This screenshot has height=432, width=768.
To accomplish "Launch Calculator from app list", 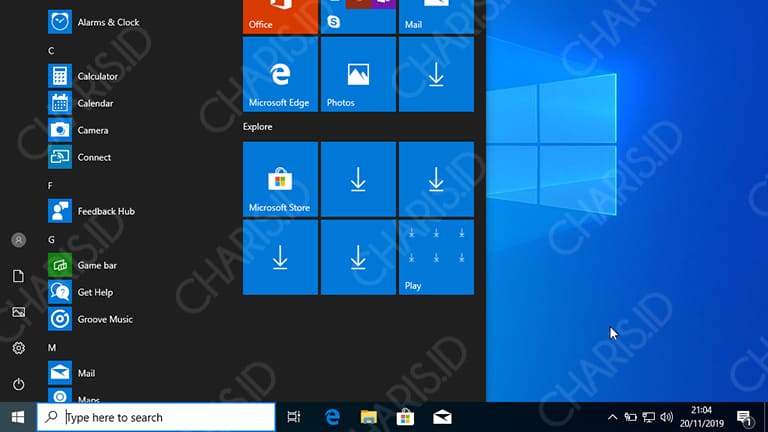I will [x=83, y=76].
